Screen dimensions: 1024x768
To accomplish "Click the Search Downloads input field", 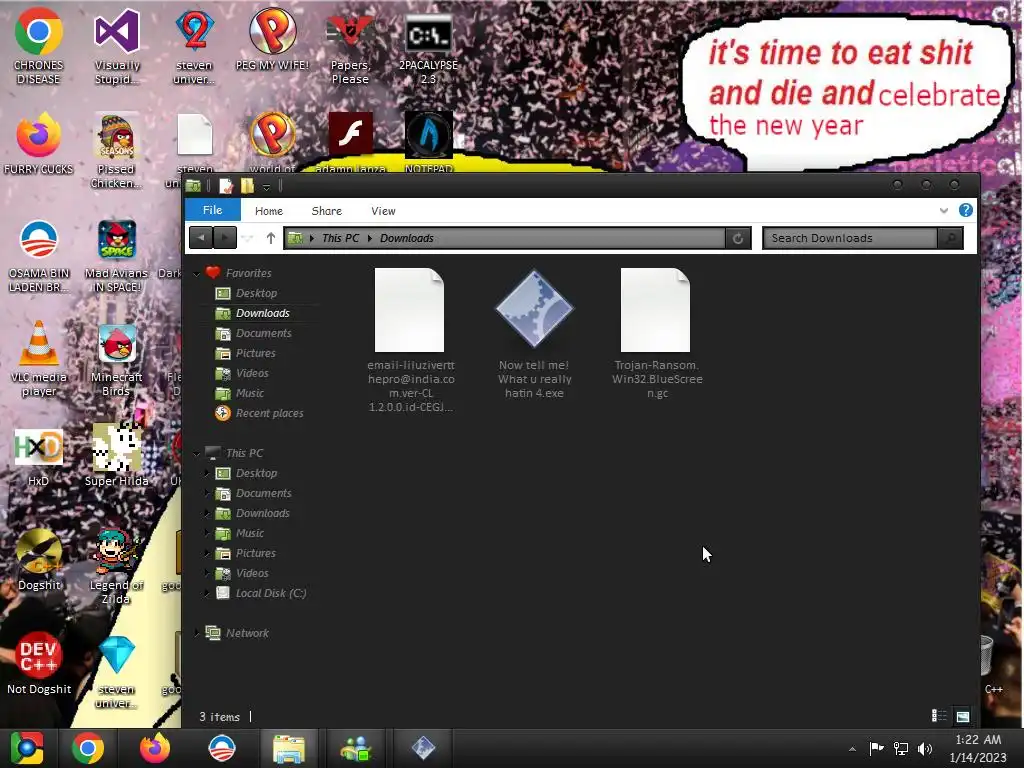I will [850, 238].
